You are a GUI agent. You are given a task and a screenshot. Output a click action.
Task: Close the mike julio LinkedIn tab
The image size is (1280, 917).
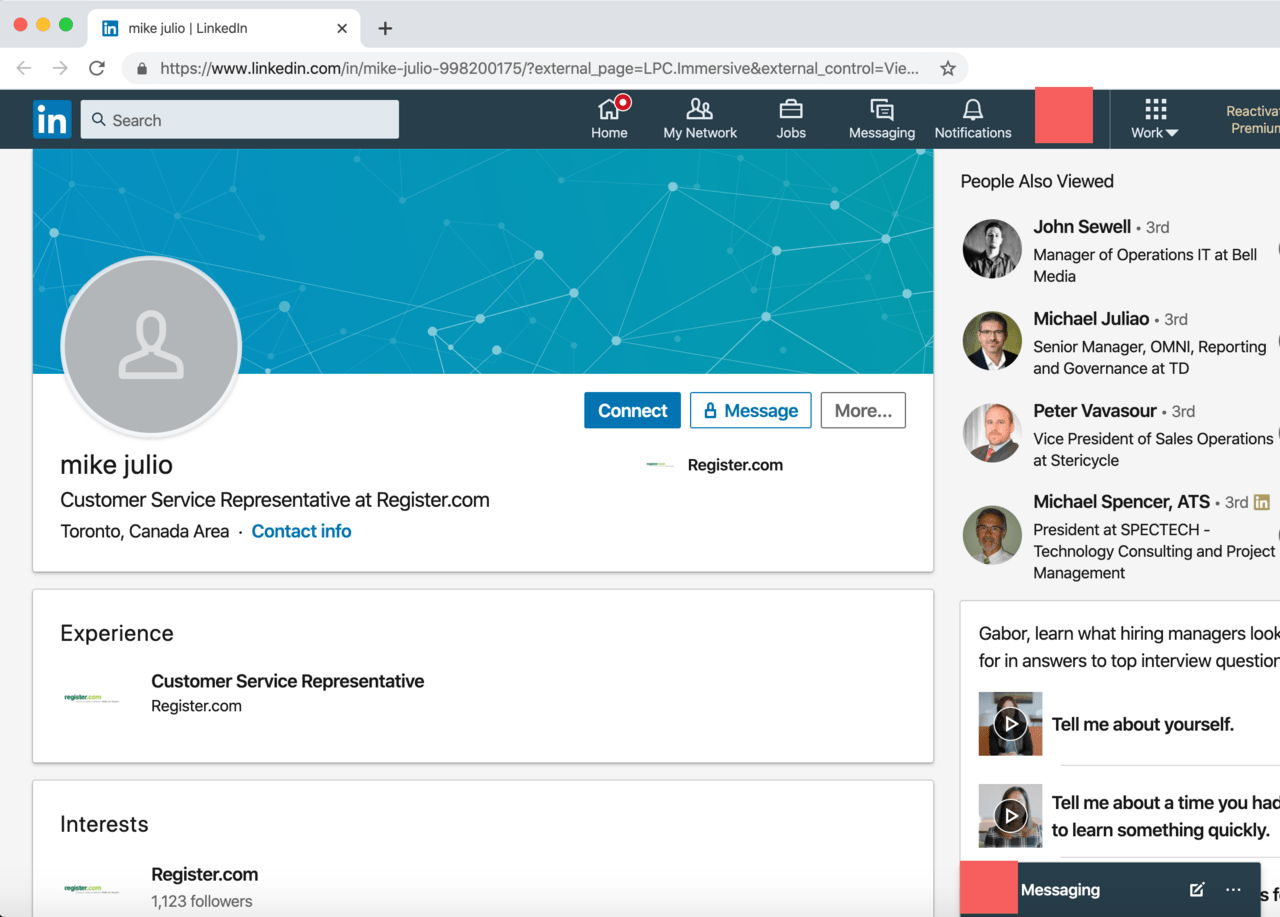pyautogui.click(x=342, y=29)
